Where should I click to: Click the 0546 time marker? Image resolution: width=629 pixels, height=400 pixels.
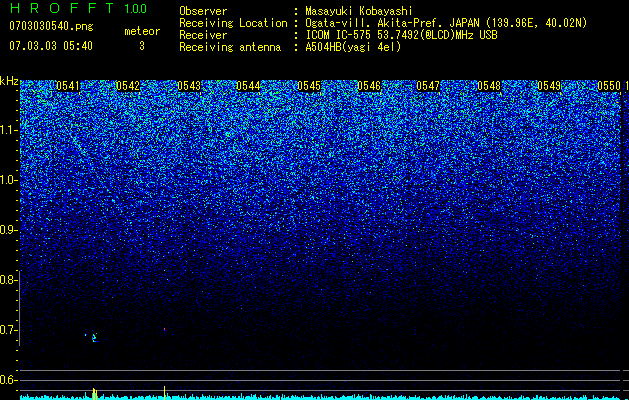pyautogui.click(x=369, y=86)
